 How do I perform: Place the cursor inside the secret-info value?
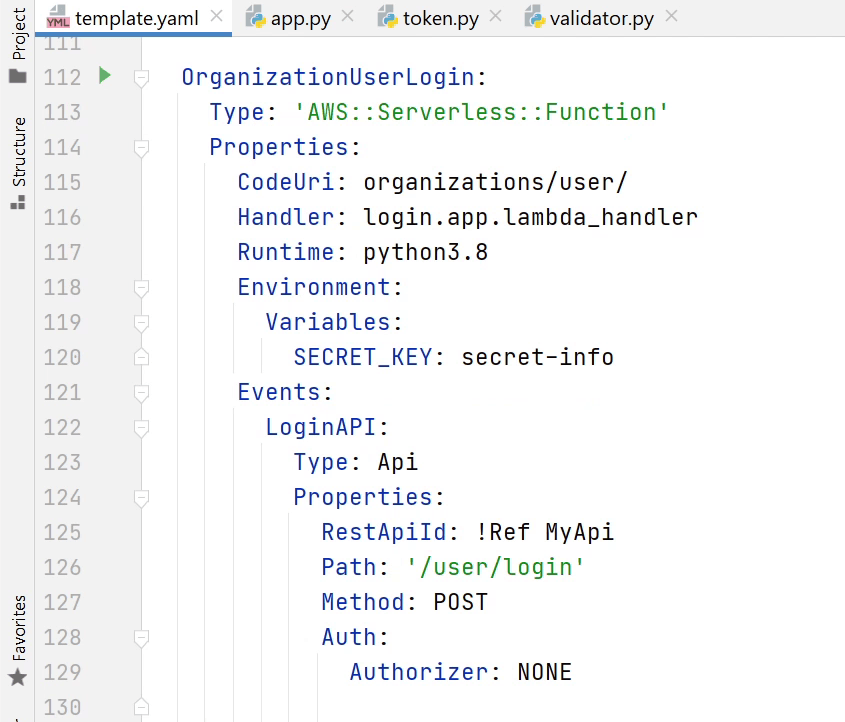[537, 357]
